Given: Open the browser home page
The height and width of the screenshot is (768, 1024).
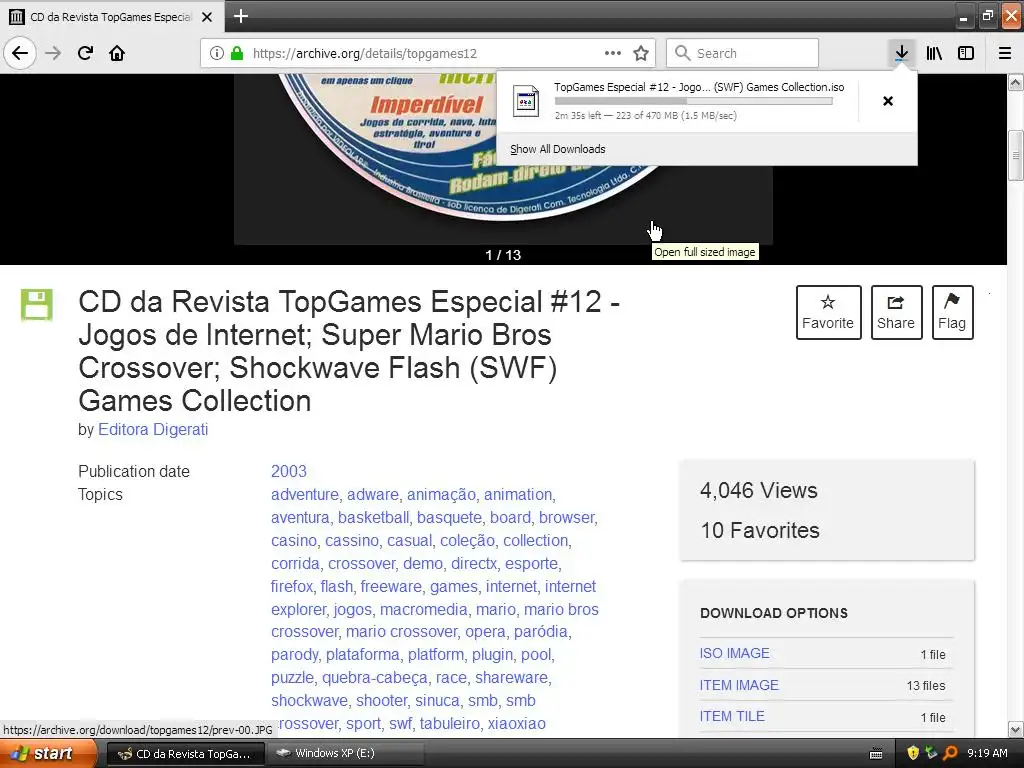Looking at the screenshot, I should 117,53.
